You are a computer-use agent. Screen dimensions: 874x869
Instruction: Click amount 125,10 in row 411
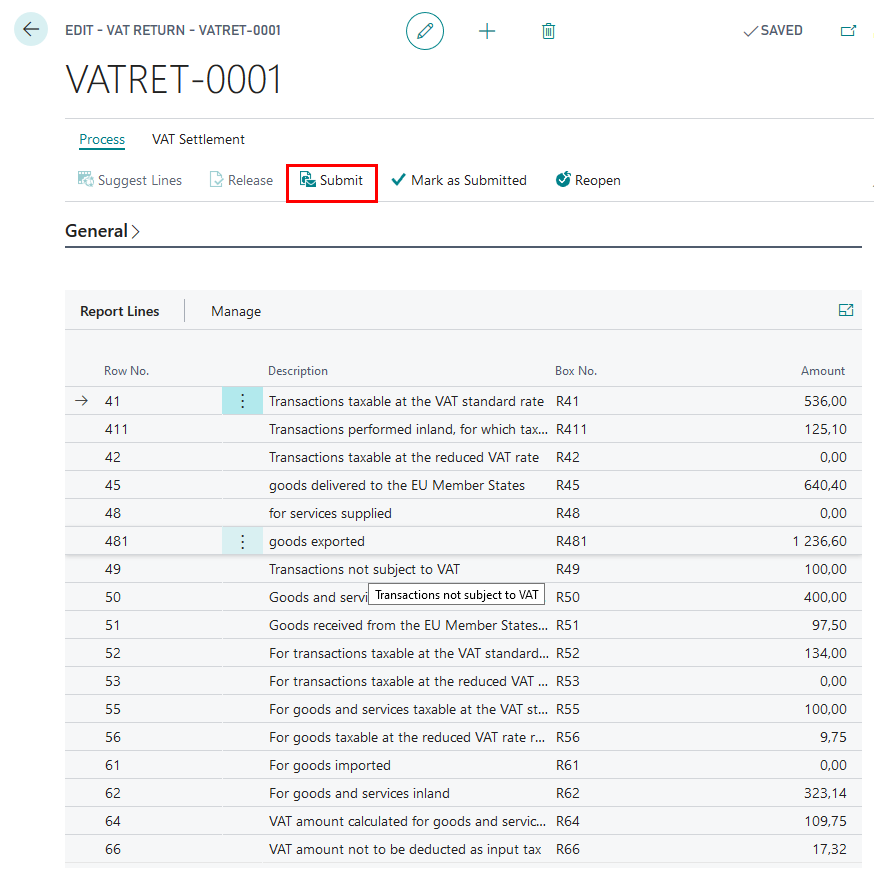tap(825, 429)
